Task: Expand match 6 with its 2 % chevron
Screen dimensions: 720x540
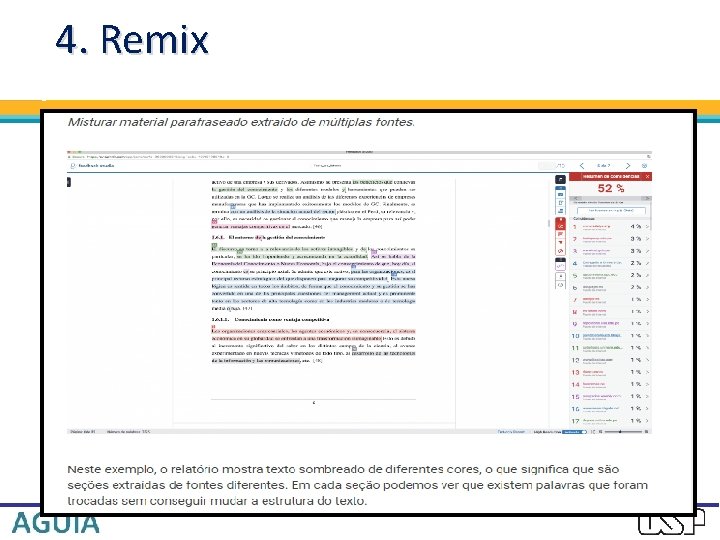Action: pos(647,287)
